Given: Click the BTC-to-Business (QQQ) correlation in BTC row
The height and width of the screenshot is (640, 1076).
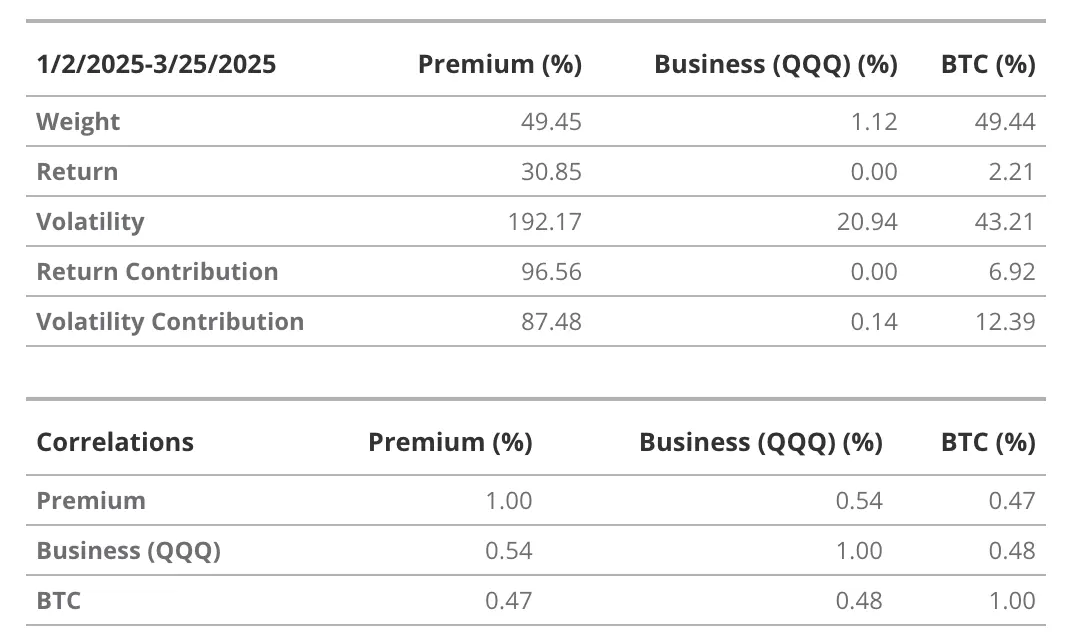Looking at the screenshot, I should [859, 601].
